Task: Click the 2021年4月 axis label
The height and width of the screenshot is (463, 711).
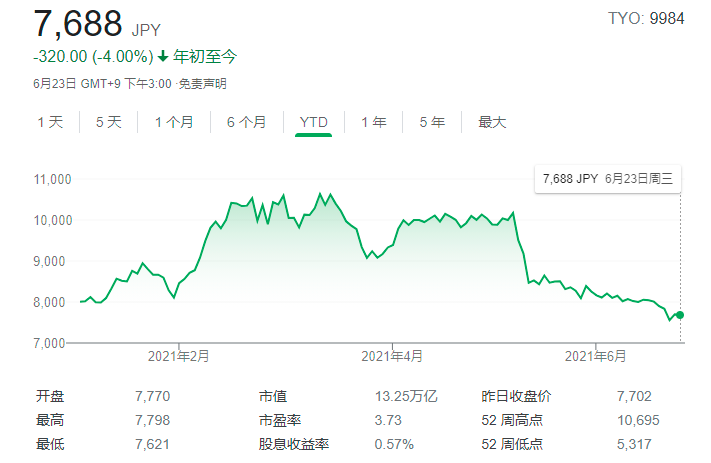Action: [x=392, y=356]
